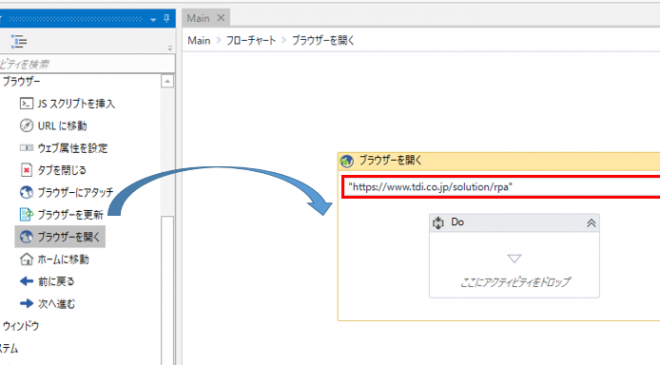This screenshot has width=660, height=365.
Task: Select the ウェブ属性を設定 activity label
Action: click(73, 148)
